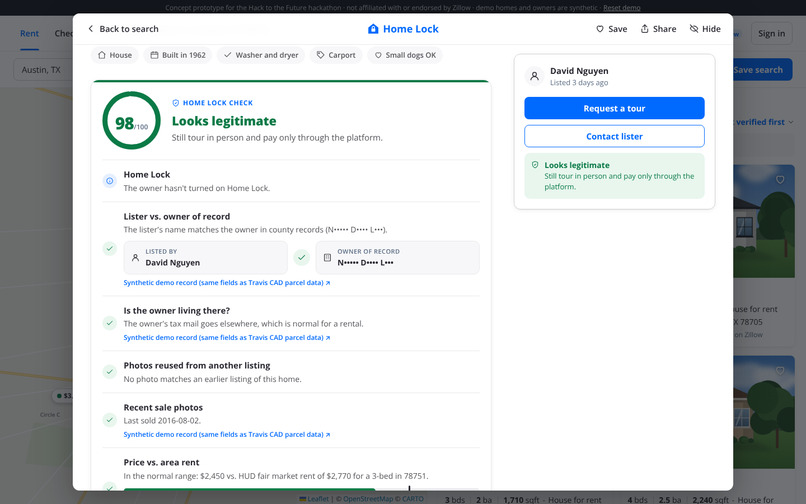The image size is (806, 504).
Task: Click the price vs. area rent bar
Action: coord(301,488)
